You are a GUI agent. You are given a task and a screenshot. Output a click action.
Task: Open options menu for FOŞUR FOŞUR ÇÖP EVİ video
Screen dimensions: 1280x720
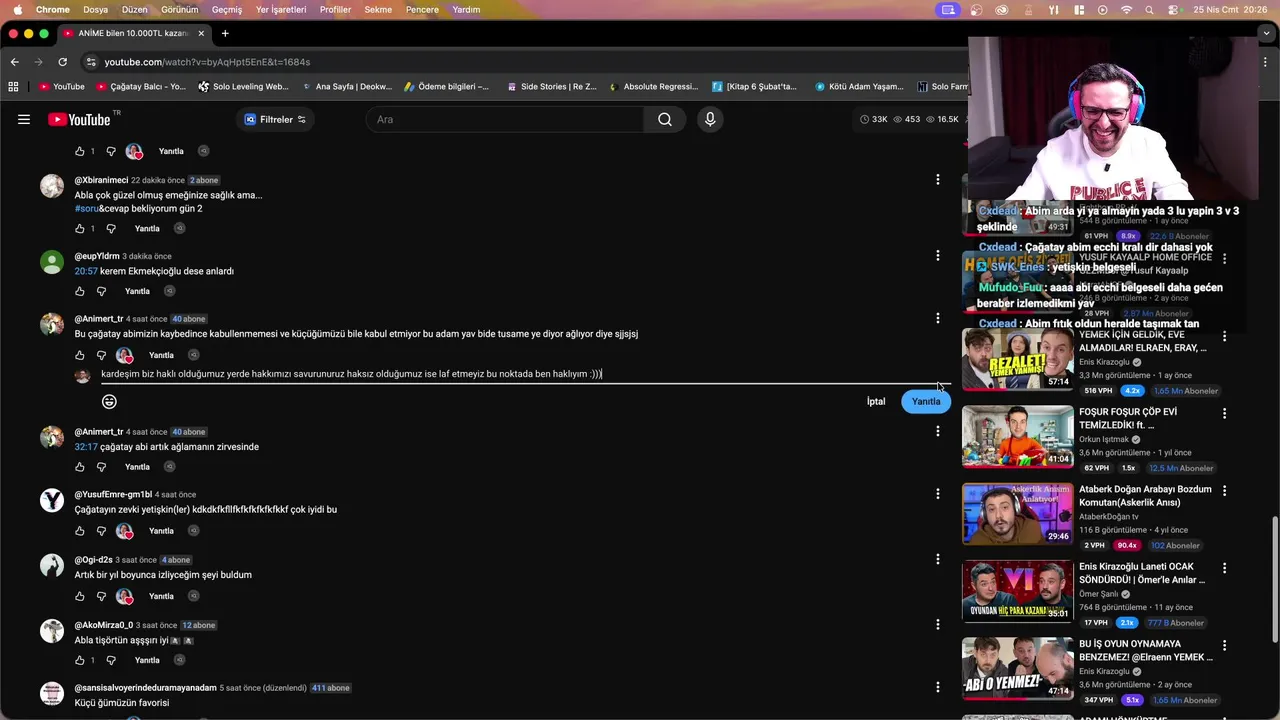tap(1224, 413)
